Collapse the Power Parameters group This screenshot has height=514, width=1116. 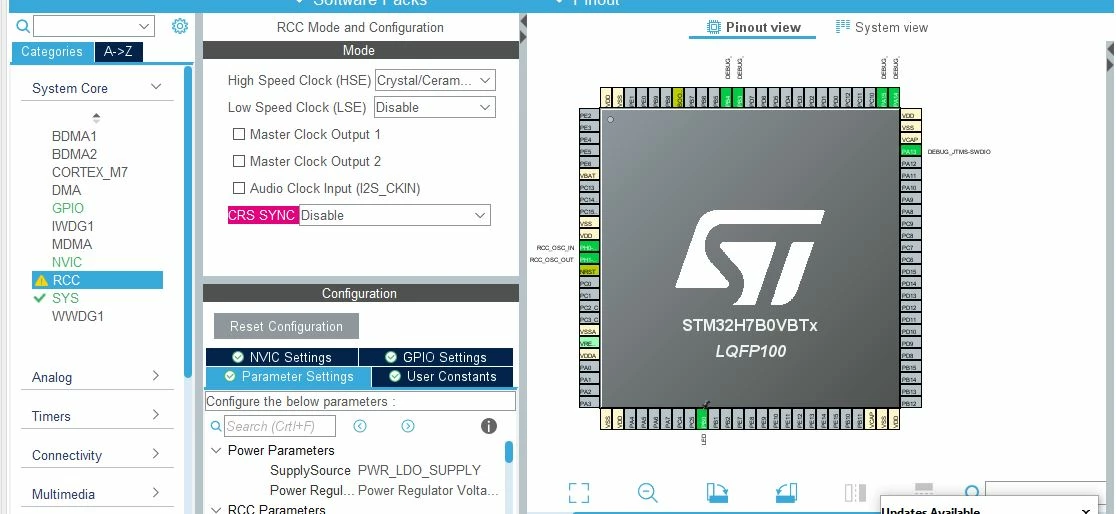(x=216, y=451)
